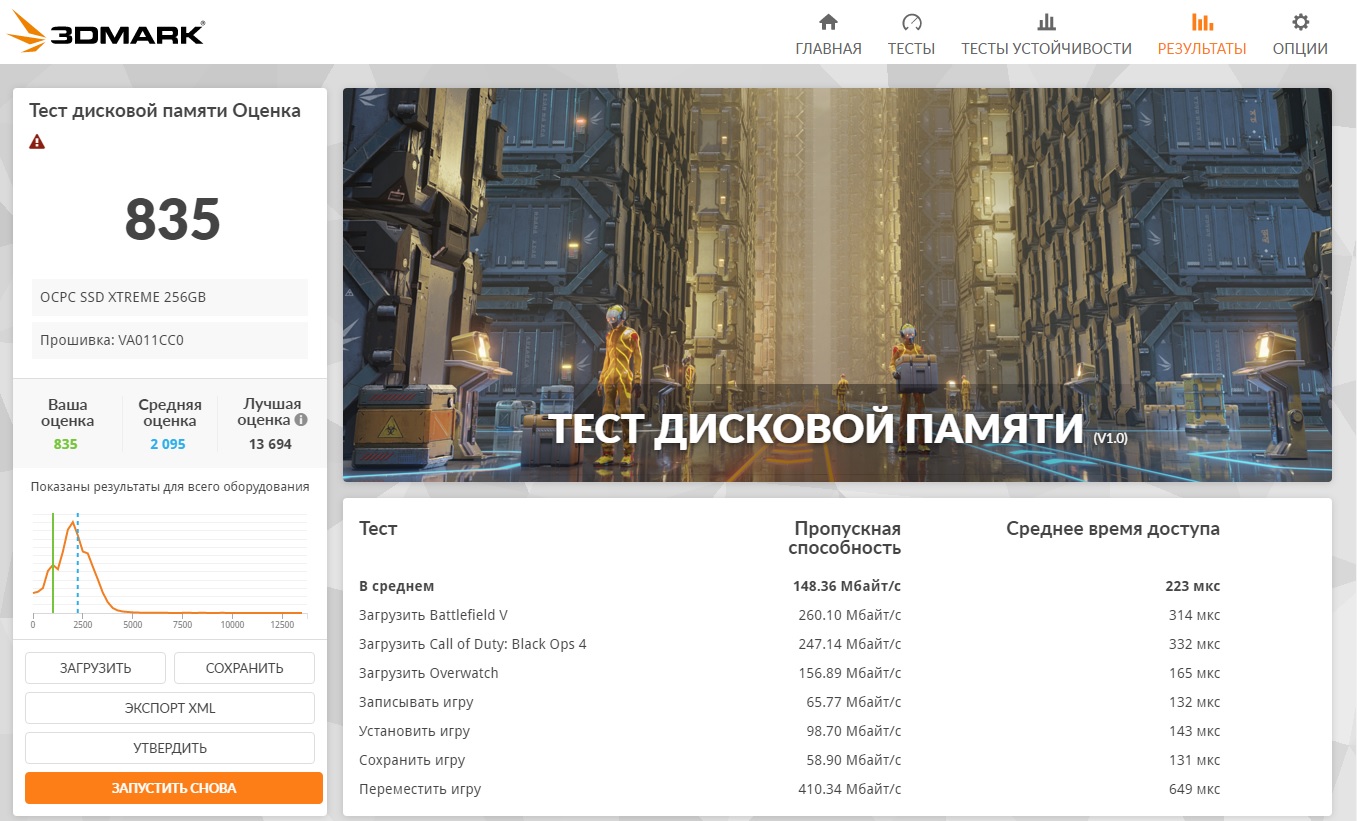Screen dimensions: 1357x821
Task: Click the 165 мкс access time value
Action: point(1194,673)
